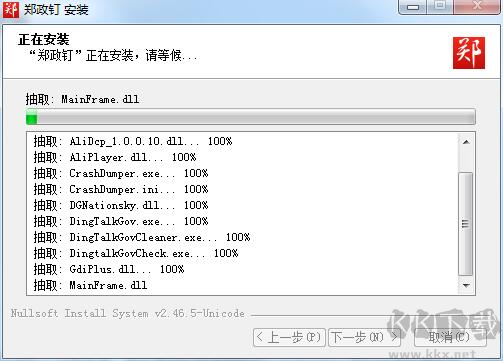Click the maximize window button
The width and height of the screenshot is (503, 361).
[x=440, y=7]
